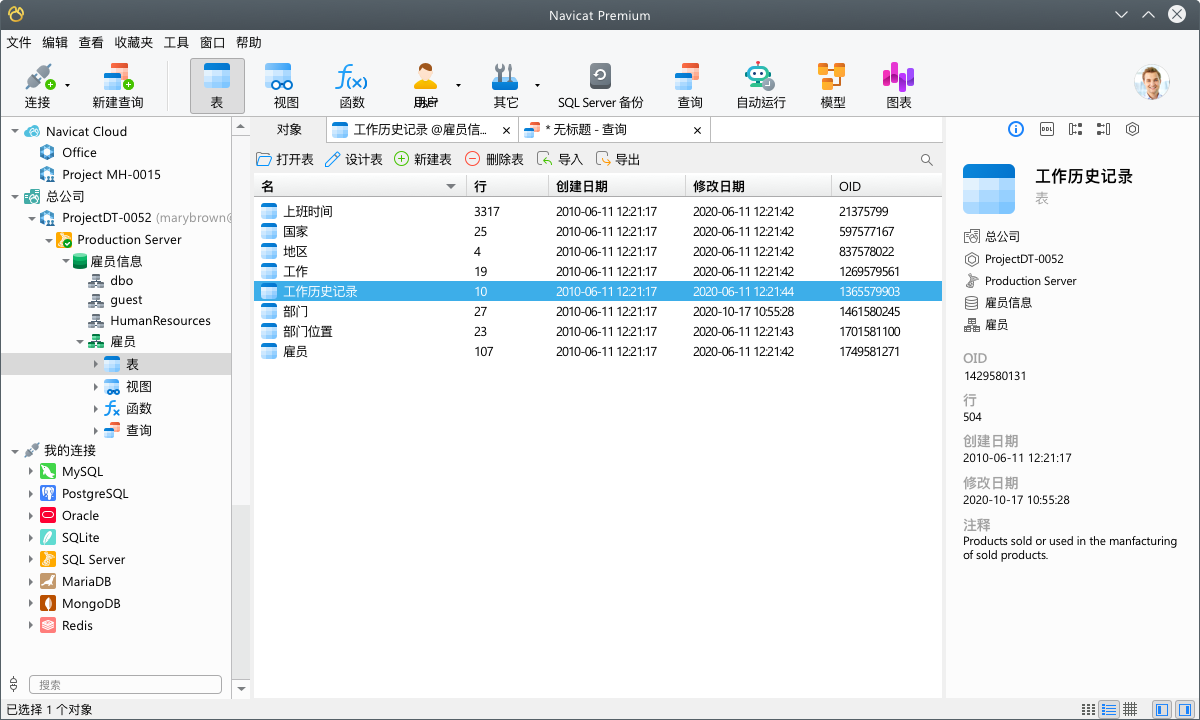Switch to list view in status bar
The image size is (1200, 720).
[x=1109, y=709]
